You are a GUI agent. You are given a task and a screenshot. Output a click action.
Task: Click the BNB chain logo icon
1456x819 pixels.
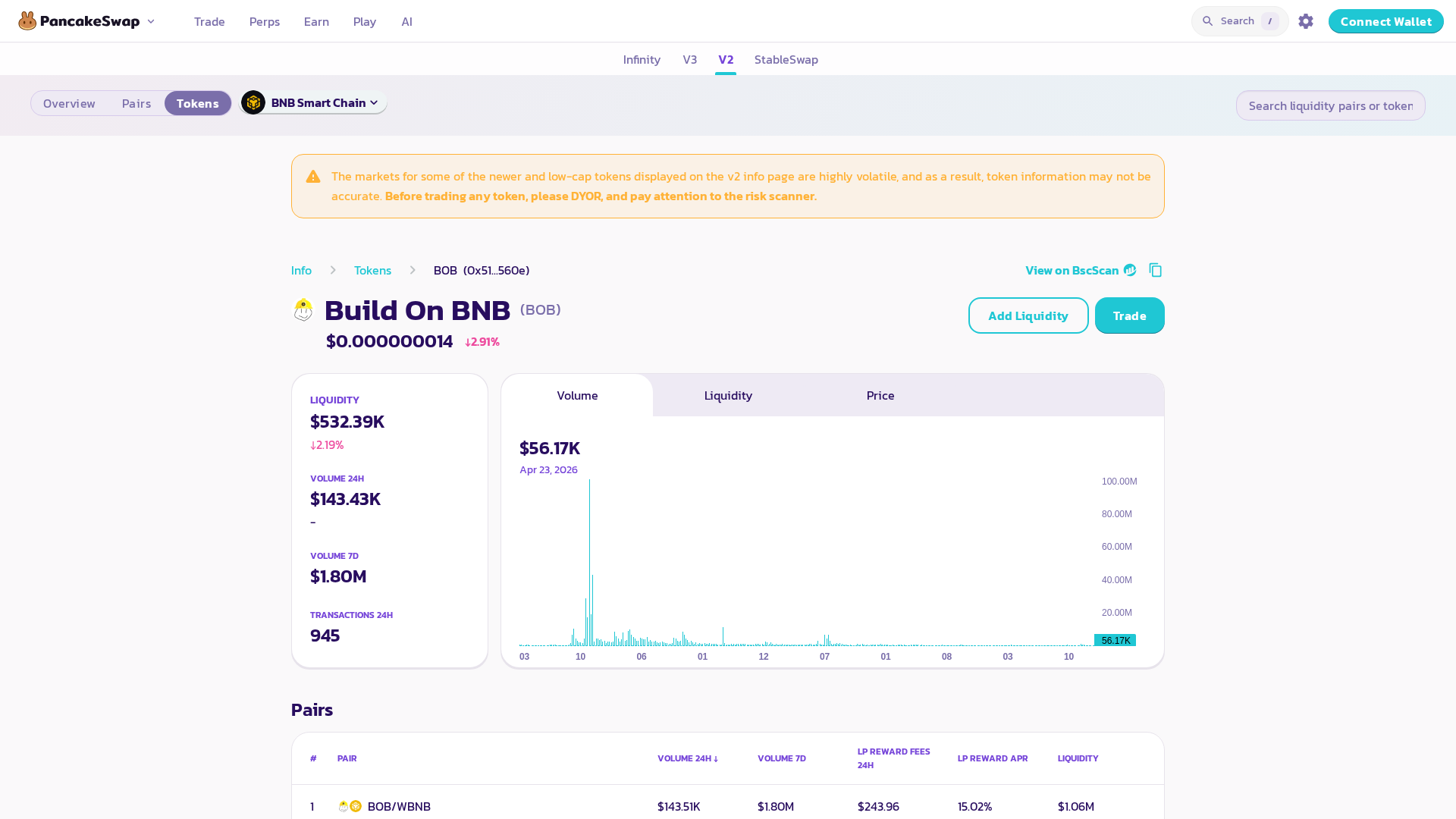click(253, 102)
